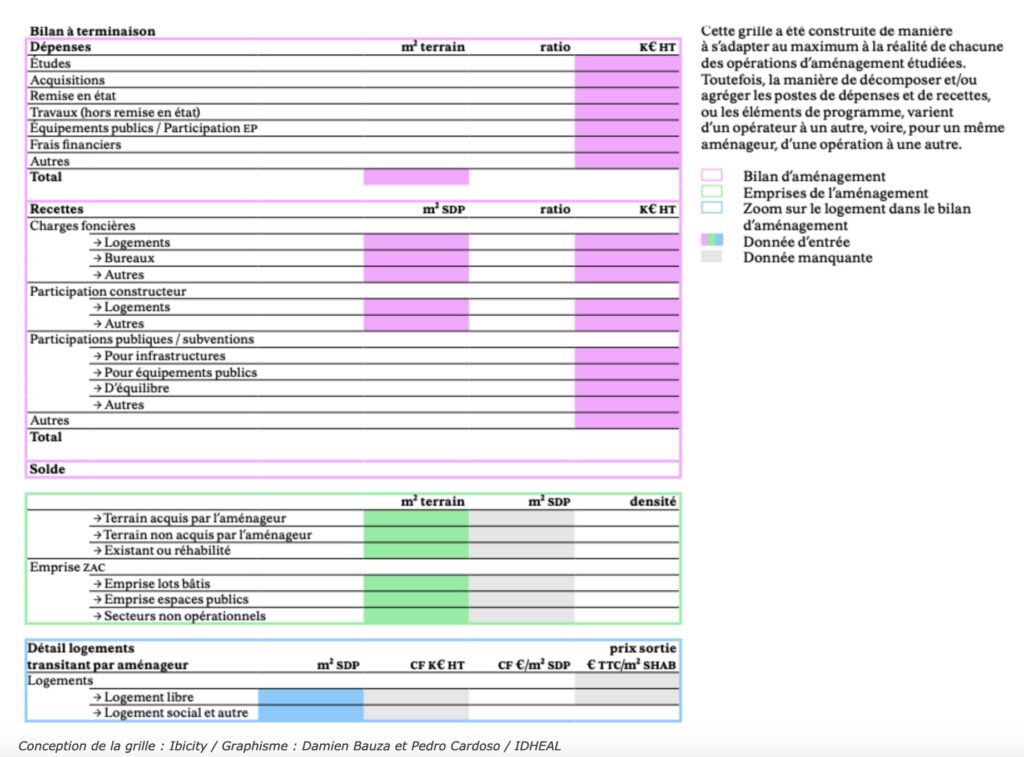The height and width of the screenshot is (757, 1024).
Task: Click the arrow before Pour équipements publics
Action: click(97, 372)
